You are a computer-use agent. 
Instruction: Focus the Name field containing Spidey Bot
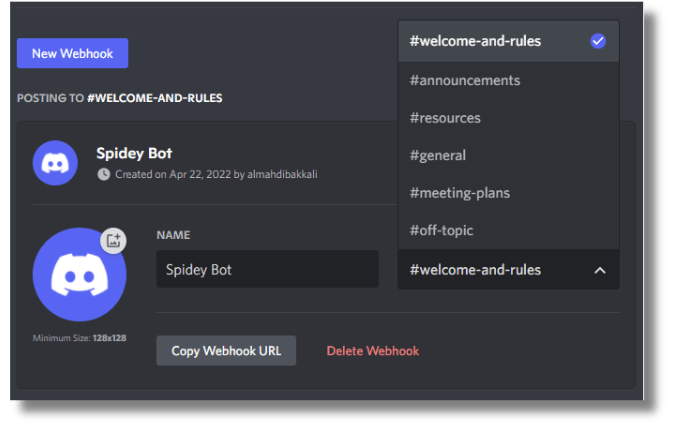(x=267, y=270)
